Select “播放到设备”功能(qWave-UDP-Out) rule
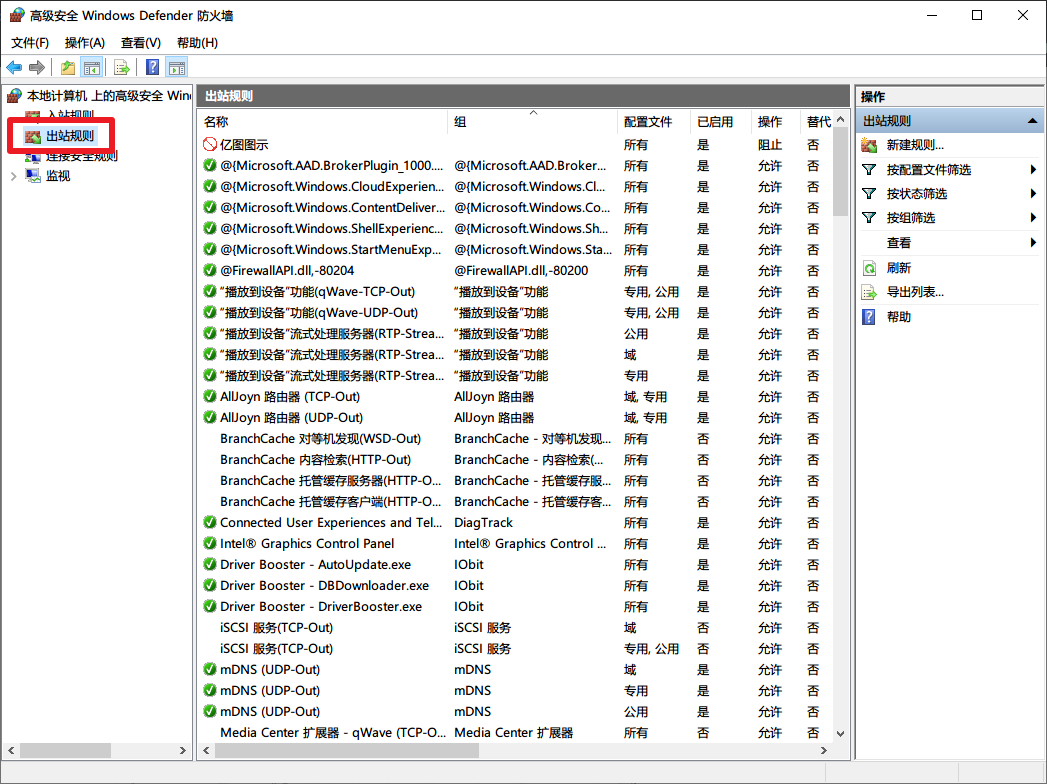1047x784 pixels. click(515, 313)
